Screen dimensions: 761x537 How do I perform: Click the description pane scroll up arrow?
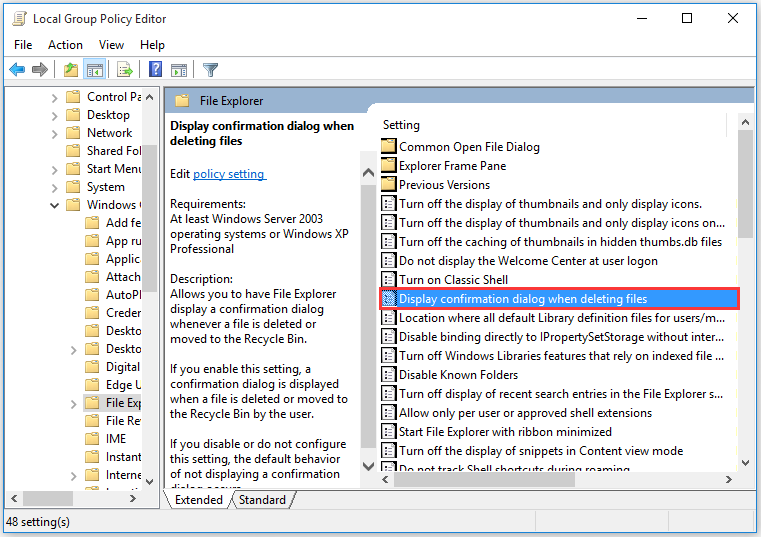click(368, 172)
